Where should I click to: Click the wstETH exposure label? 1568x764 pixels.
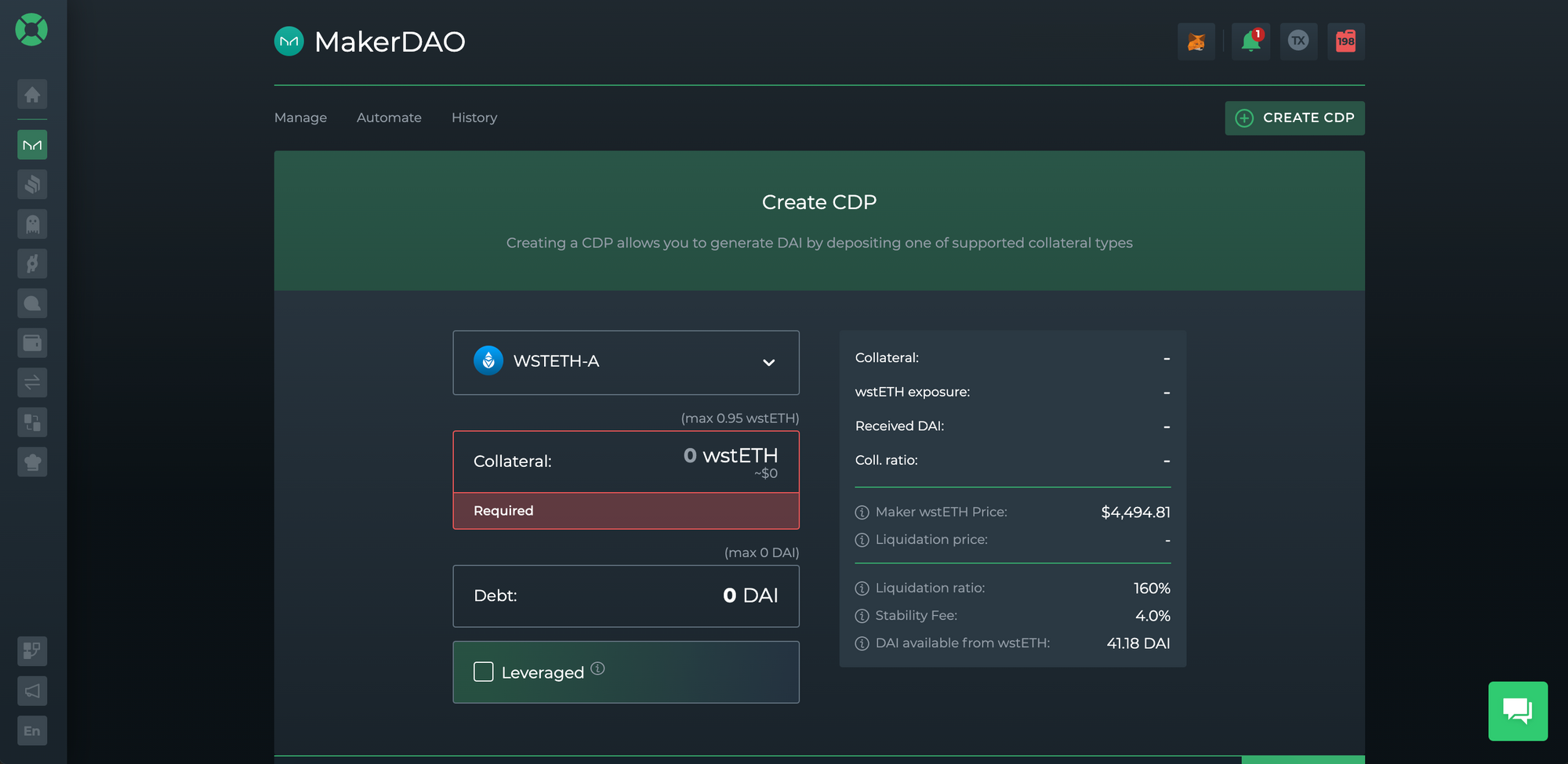point(913,392)
